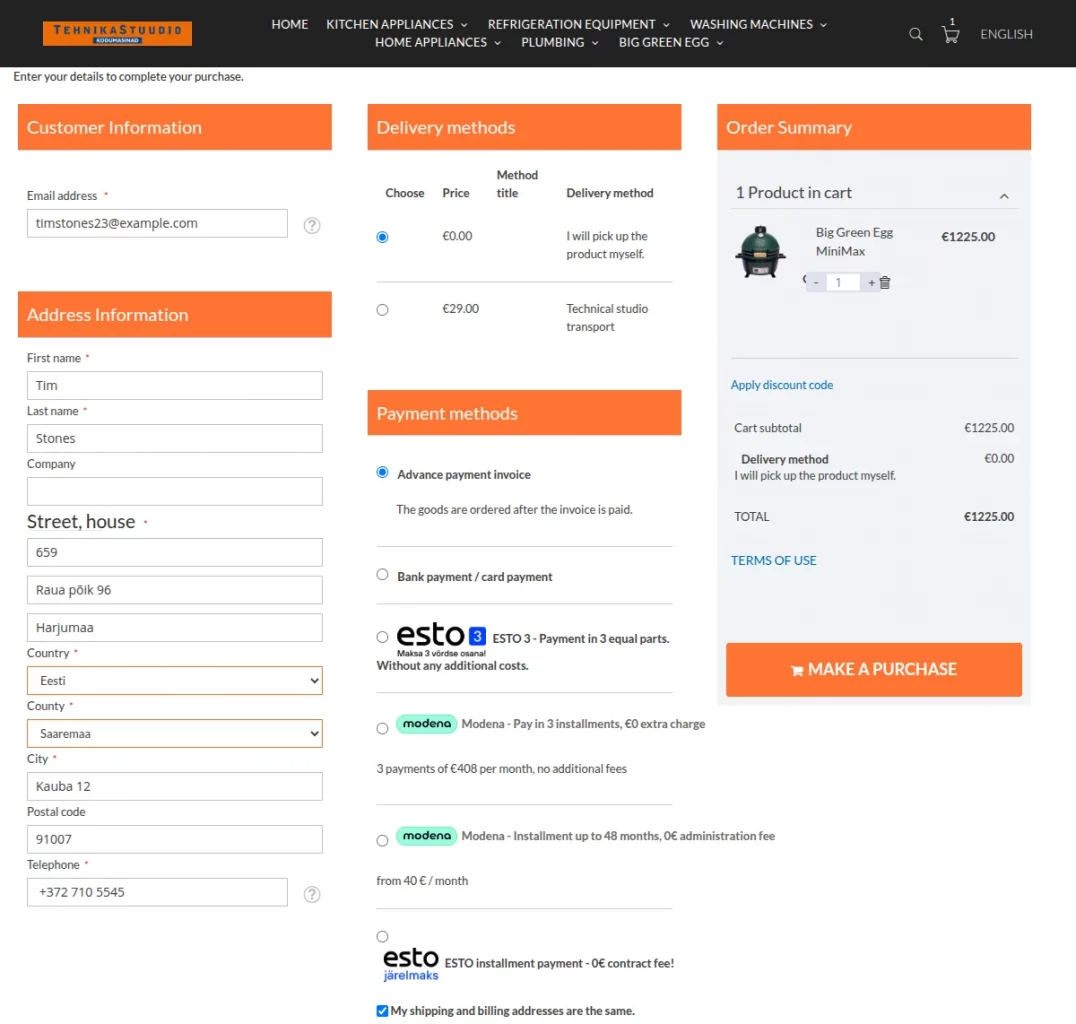Click the First name field
The width and height of the screenshot is (1076, 1024).
[x=174, y=385]
